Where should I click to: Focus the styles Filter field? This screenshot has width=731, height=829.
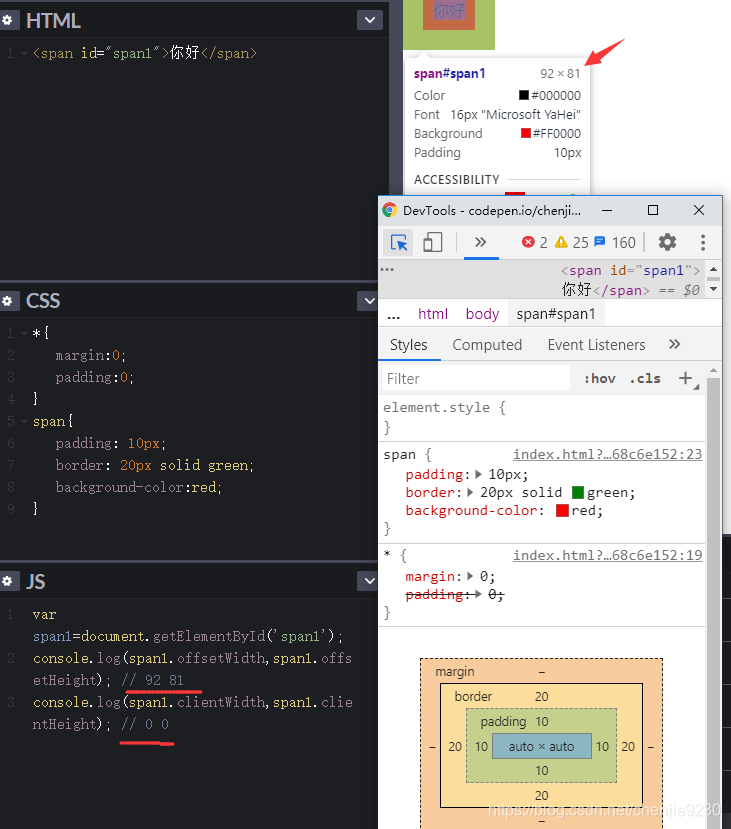[x=476, y=379]
